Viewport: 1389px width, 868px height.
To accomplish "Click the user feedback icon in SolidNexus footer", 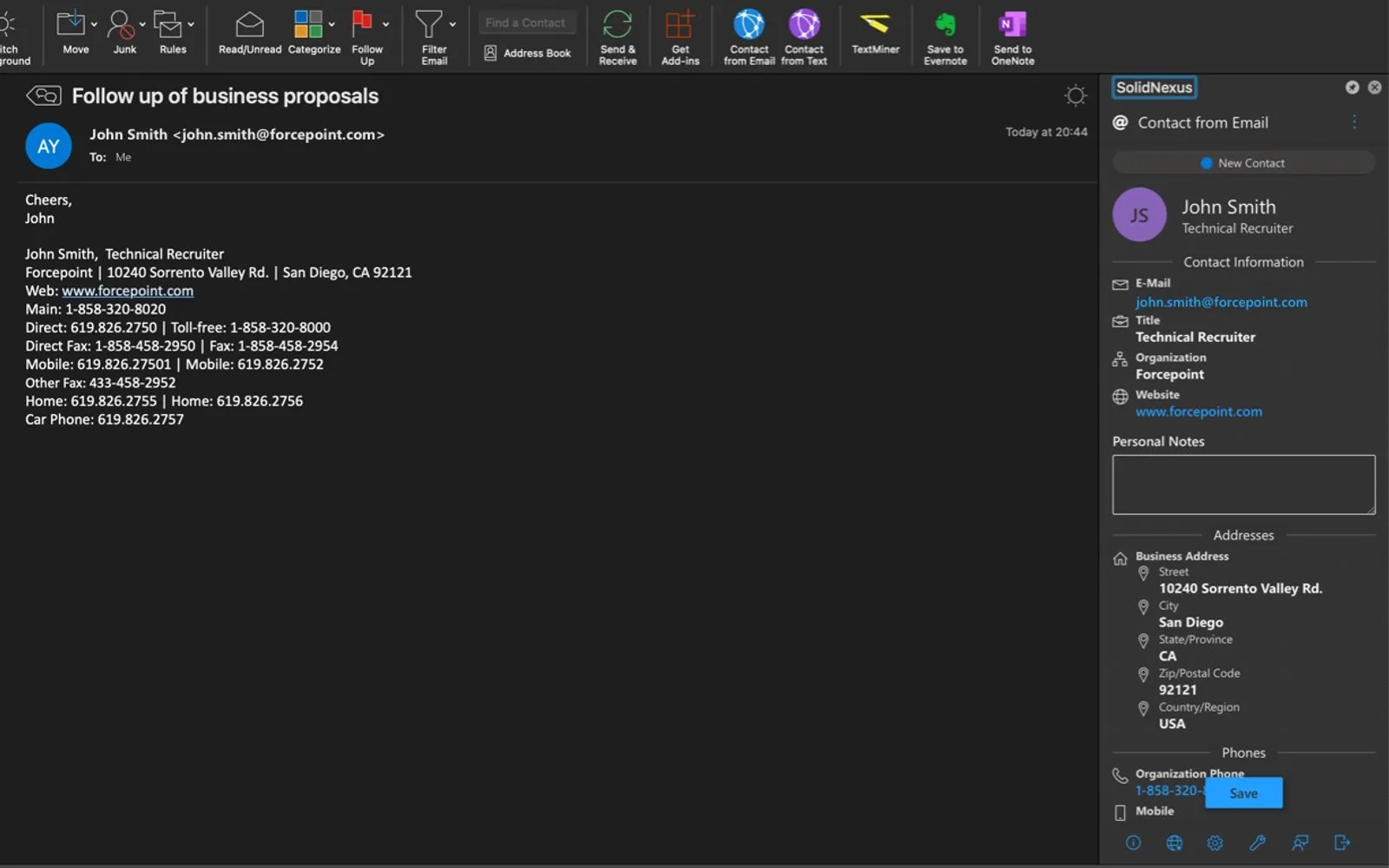I will click(x=1300, y=843).
